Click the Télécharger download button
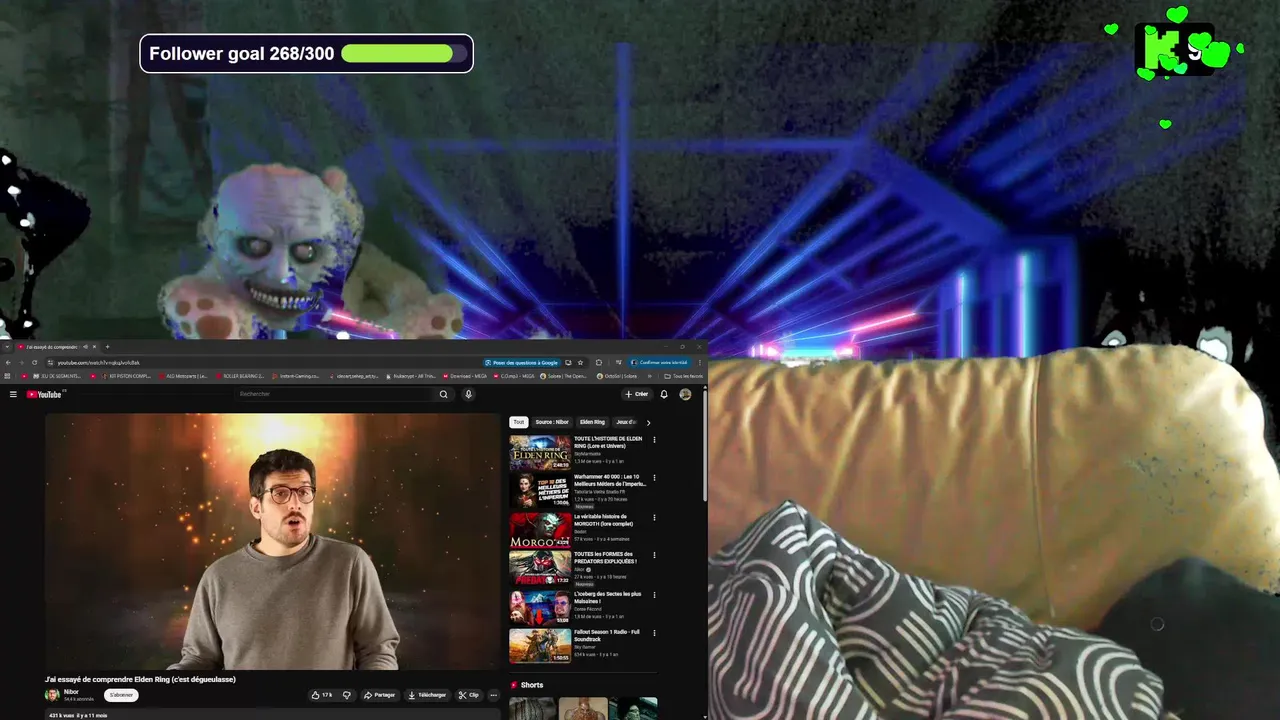The width and height of the screenshot is (1280, 720). point(427,695)
